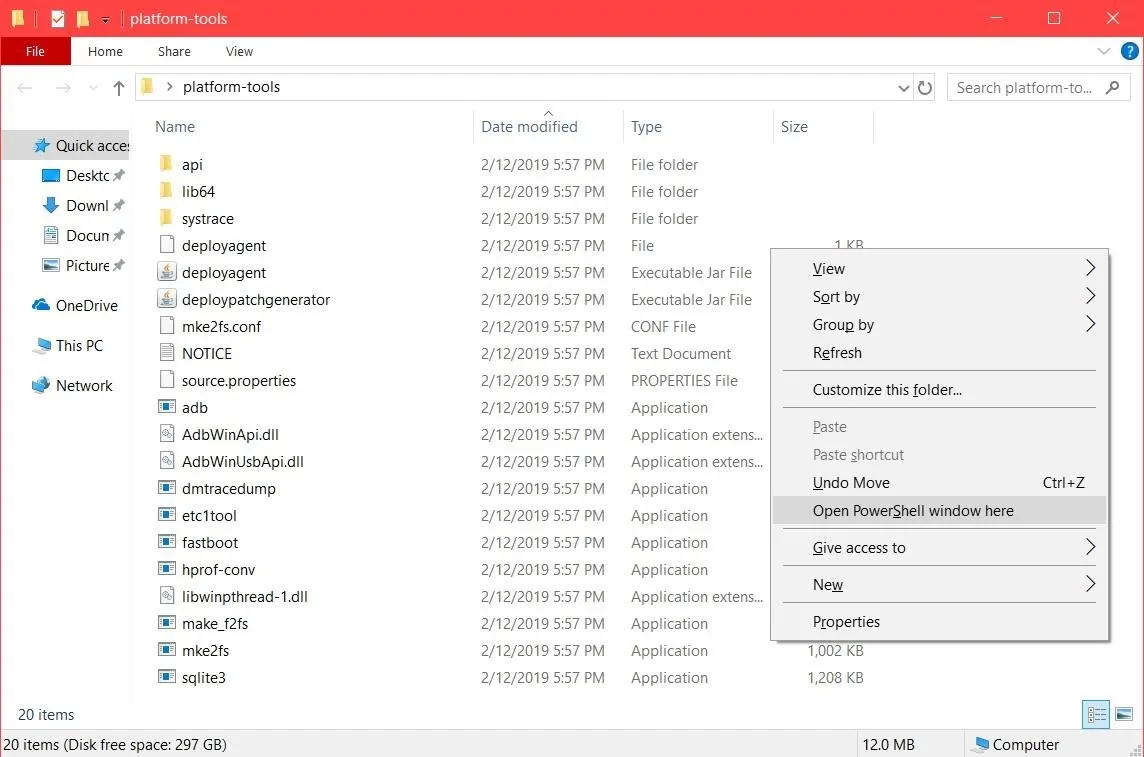
Task: Select Pictures in navigation pane
Action: pyautogui.click(x=82, y=265)
